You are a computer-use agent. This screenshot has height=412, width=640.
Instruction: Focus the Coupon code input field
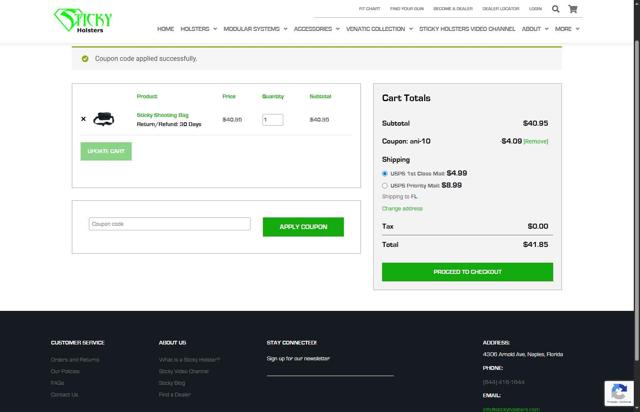click(x=169, y=224)
